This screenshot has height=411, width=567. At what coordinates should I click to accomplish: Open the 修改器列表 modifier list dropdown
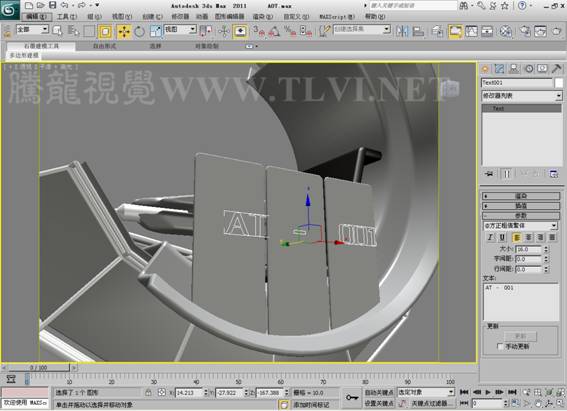point(522,96)
